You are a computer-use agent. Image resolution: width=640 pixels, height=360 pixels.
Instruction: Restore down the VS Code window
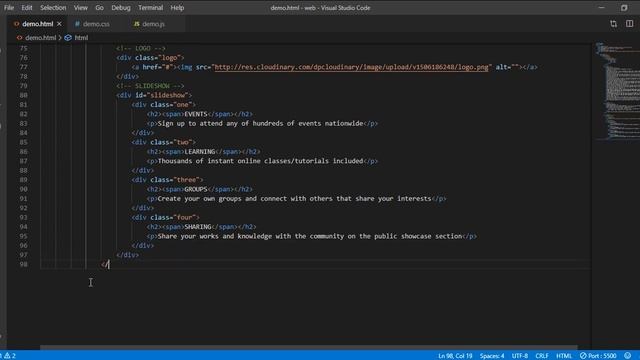coord(624,8)
